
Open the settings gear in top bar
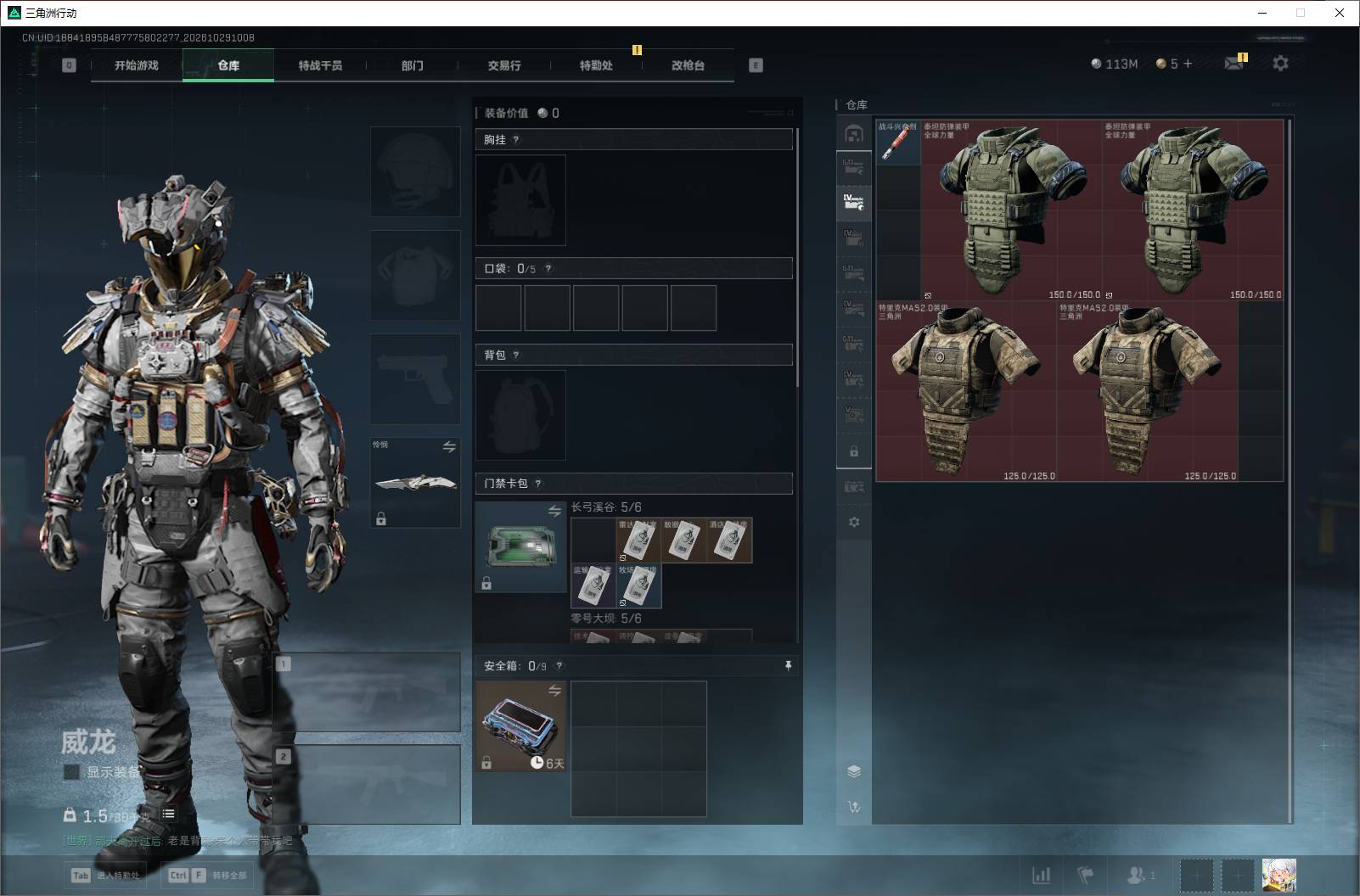[x=1280, y=63]
